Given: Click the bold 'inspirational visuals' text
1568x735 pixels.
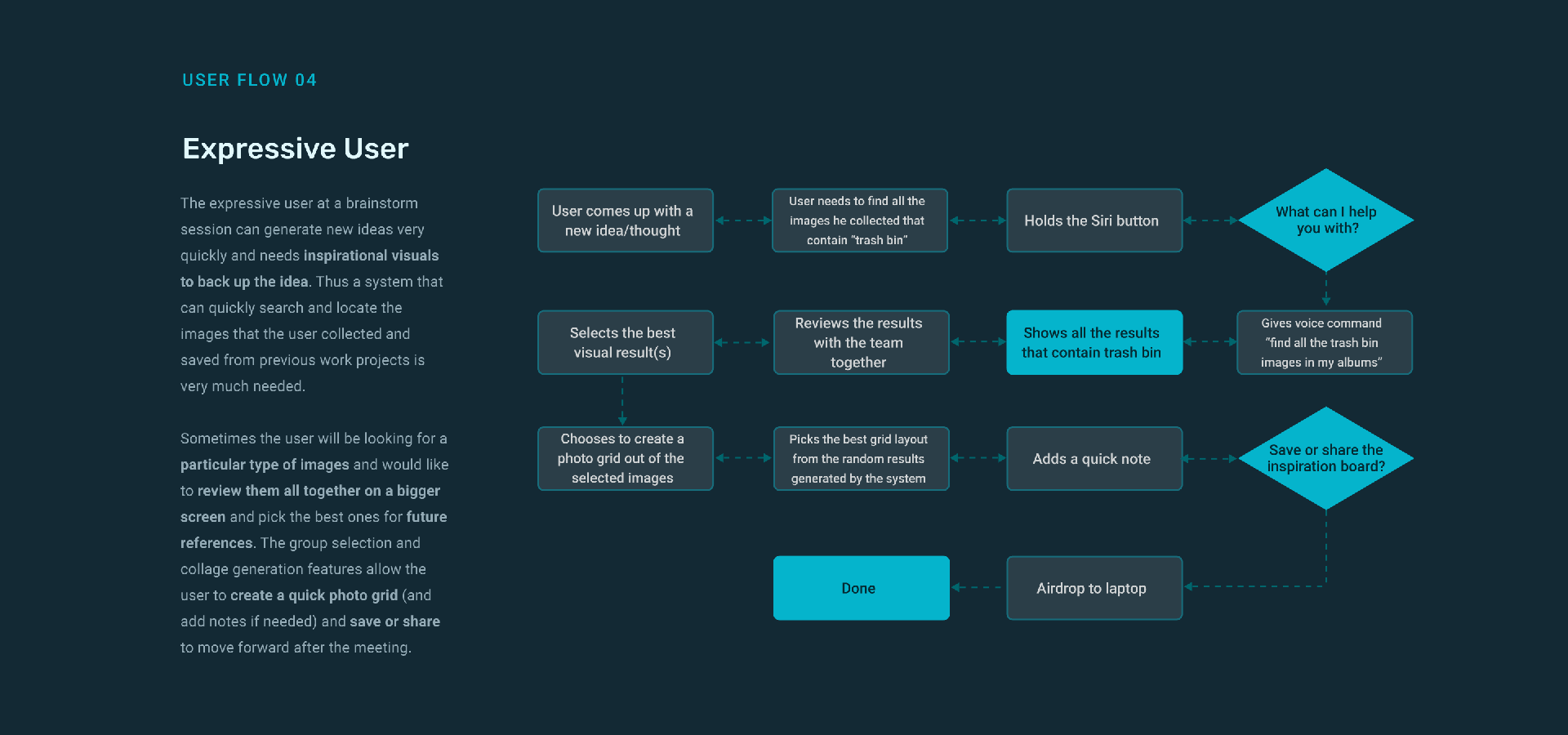Looking at the screenshot, I should pos(371,256).
